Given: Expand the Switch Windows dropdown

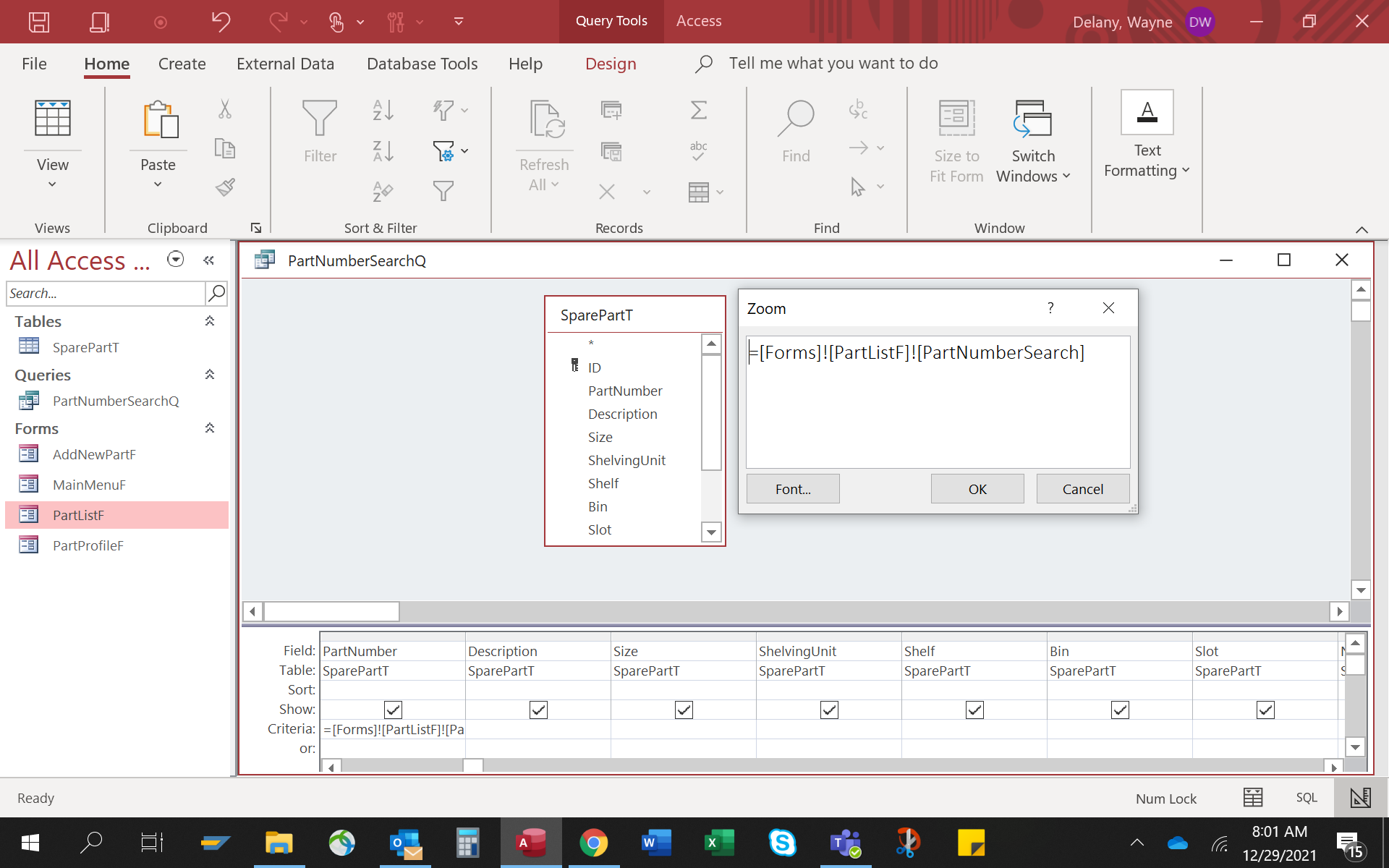Looking at the screenshot, I should click(x=1068, y=176).
